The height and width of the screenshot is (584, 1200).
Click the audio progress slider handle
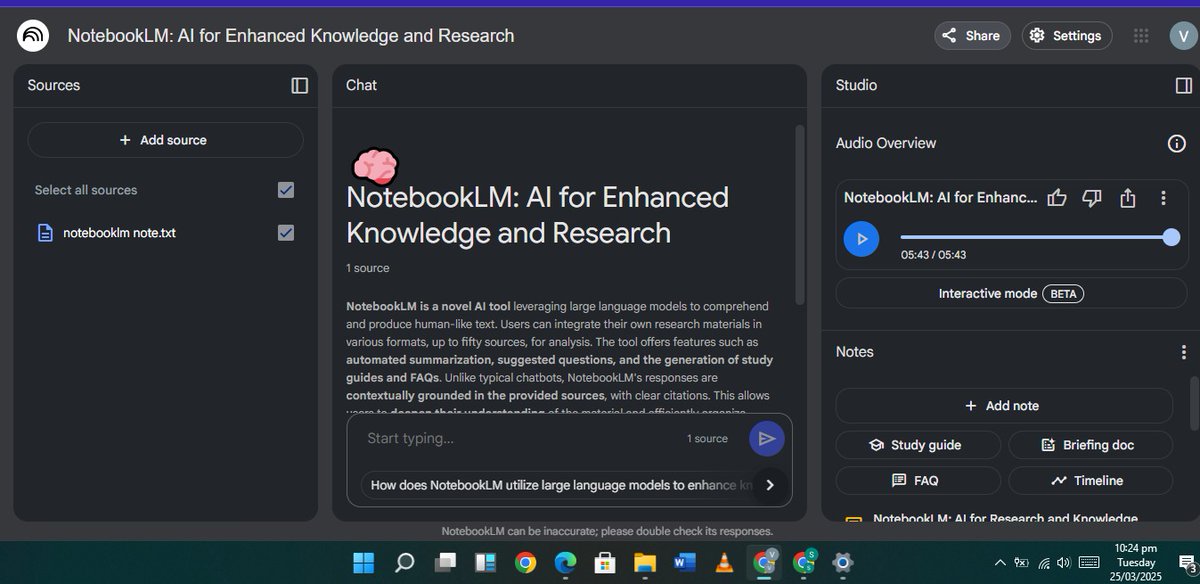pos(1171,237)
